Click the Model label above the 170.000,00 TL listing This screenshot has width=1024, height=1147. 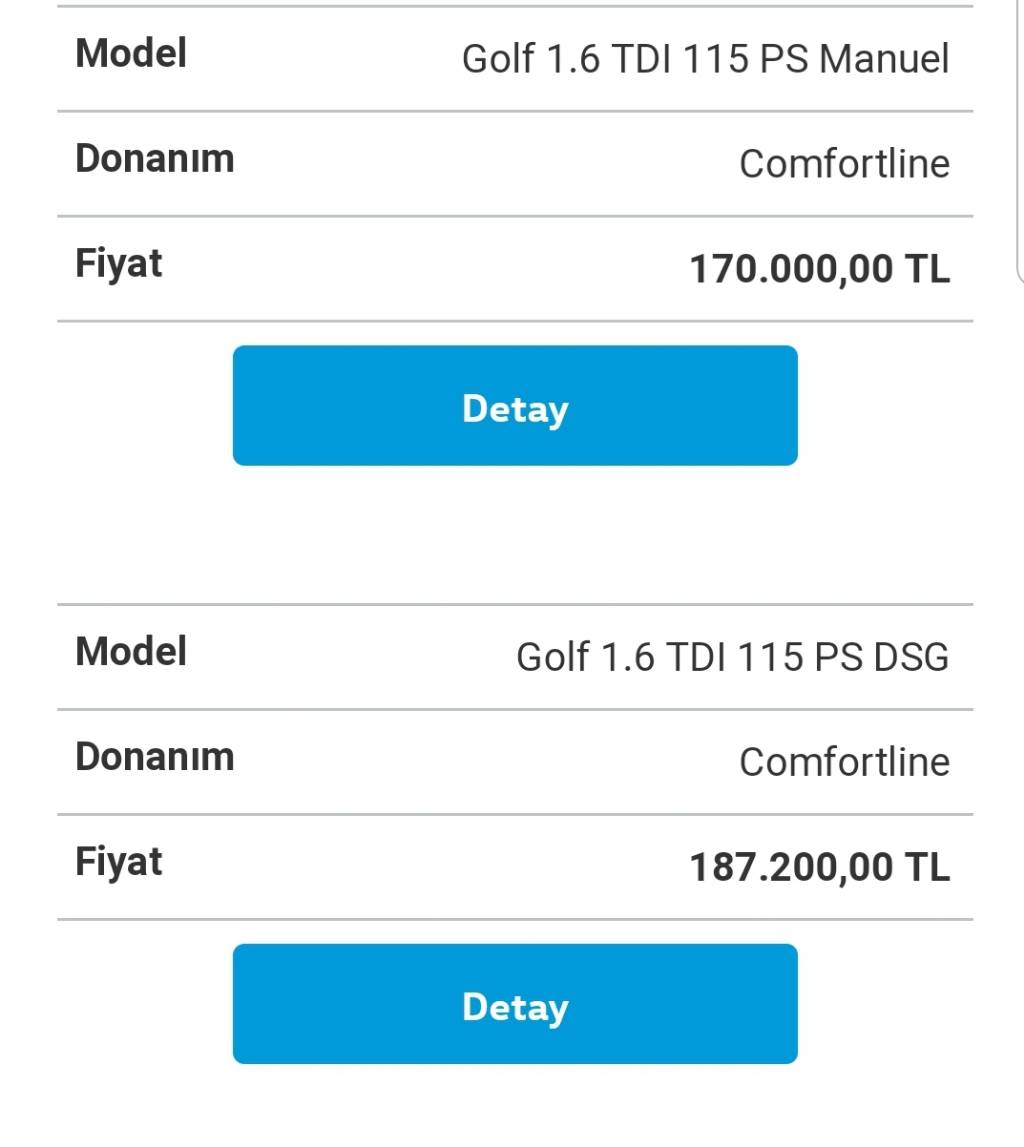click(131, 53)
